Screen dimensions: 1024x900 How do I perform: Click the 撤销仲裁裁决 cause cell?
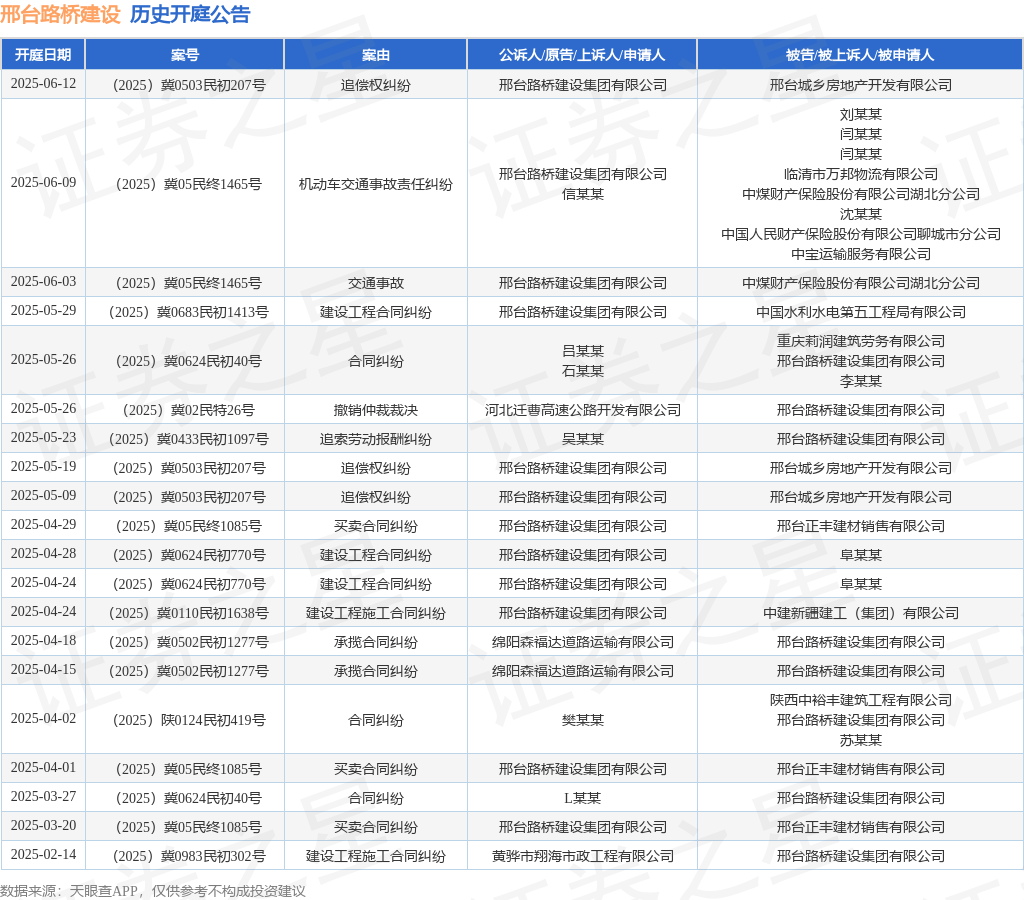[x=376, y=410]
